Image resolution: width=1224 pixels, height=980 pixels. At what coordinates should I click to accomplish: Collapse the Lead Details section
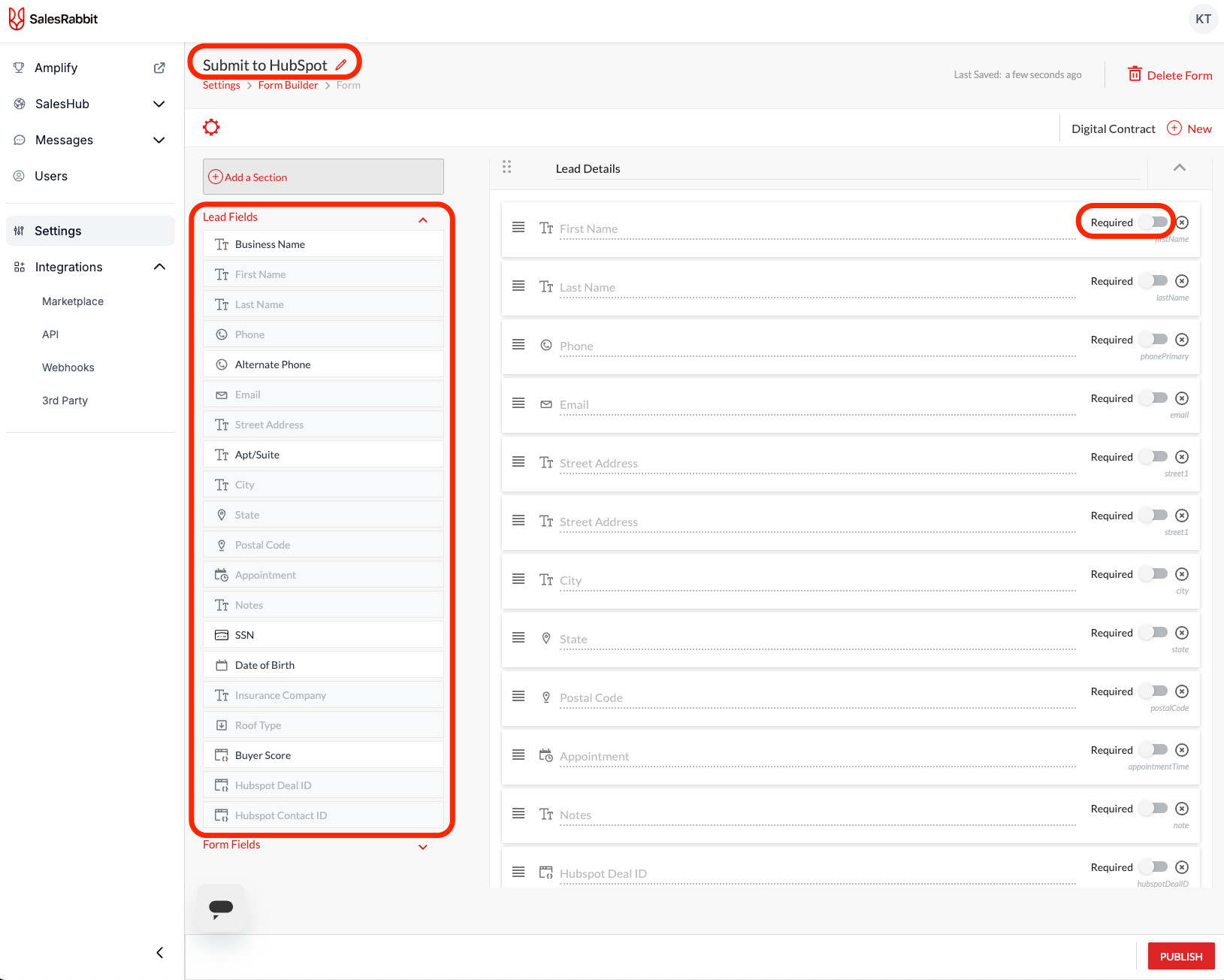(x=1180, y=168)
